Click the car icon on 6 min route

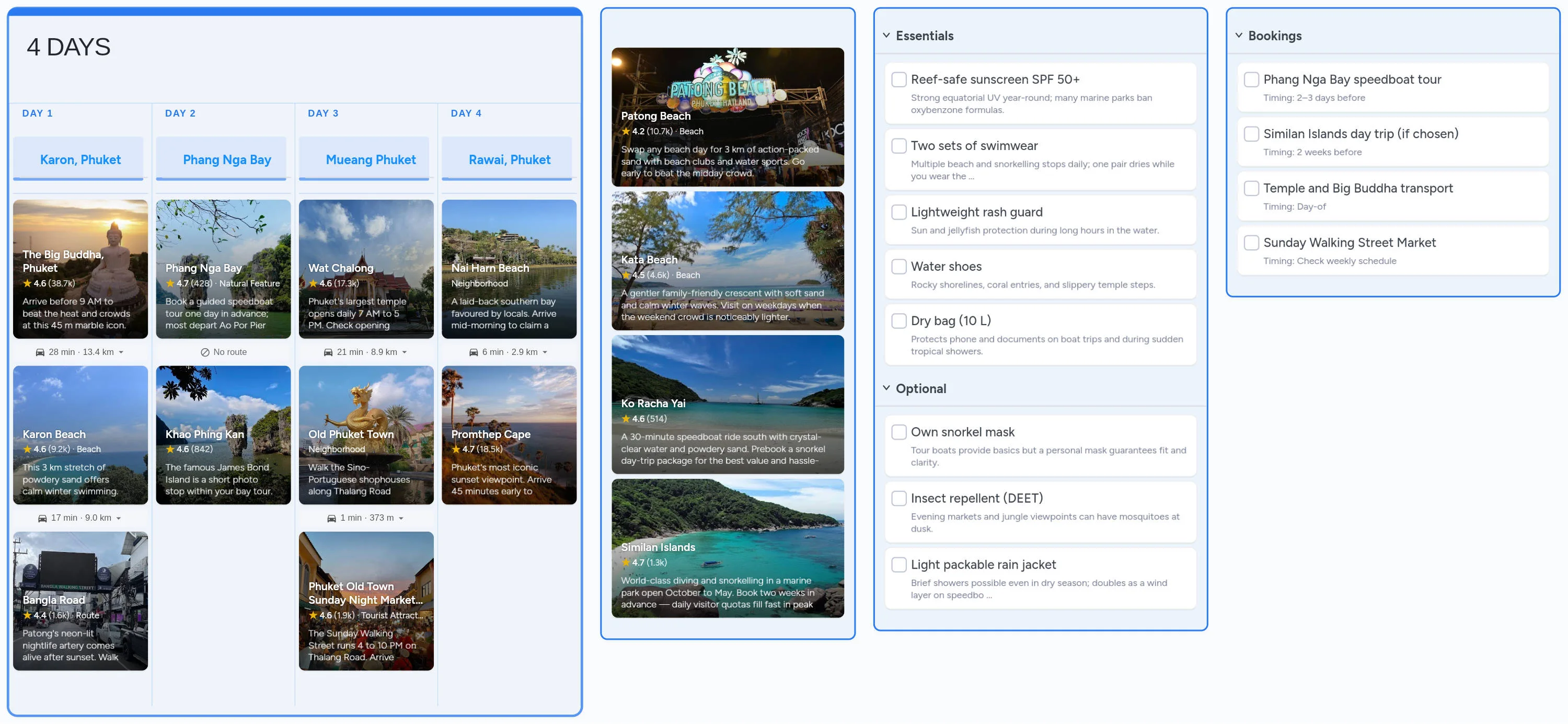[x=474, y=352]
